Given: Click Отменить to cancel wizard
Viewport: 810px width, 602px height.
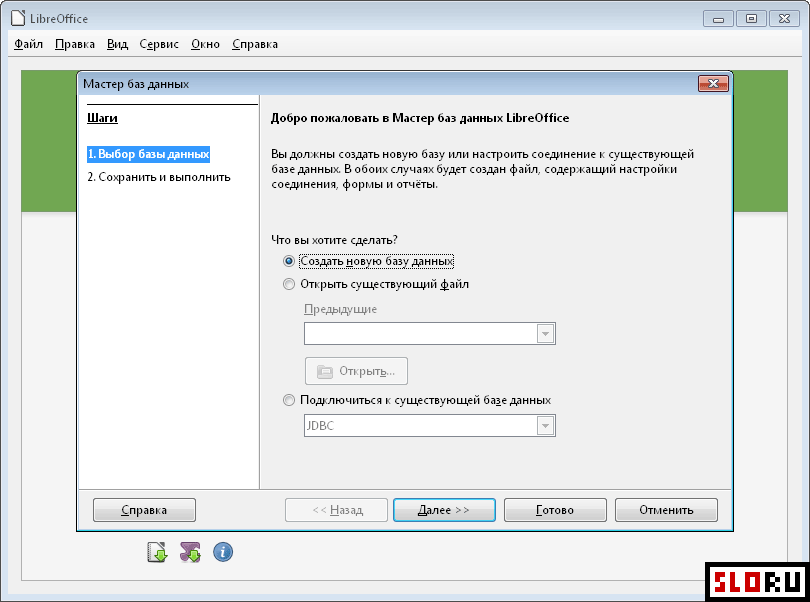Looking at the screenshot, I should pos(666,510).
